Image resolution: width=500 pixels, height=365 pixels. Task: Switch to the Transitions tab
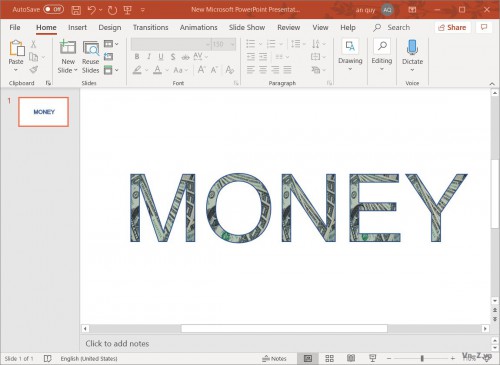pos(150,28)
